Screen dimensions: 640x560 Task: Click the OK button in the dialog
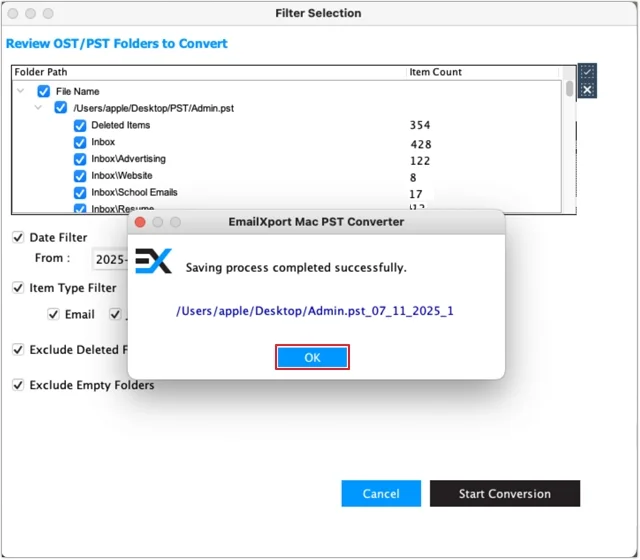pyautogui.click(x=312, y=358)
